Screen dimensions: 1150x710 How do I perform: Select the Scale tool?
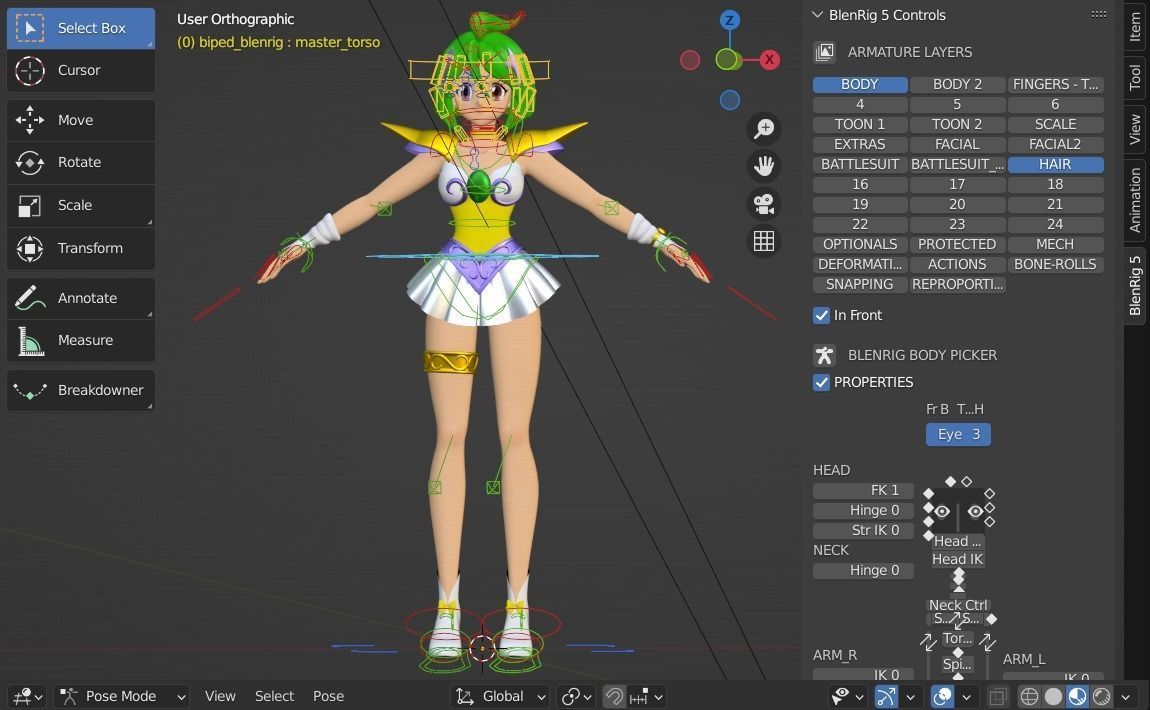click(x=81, y=205)
